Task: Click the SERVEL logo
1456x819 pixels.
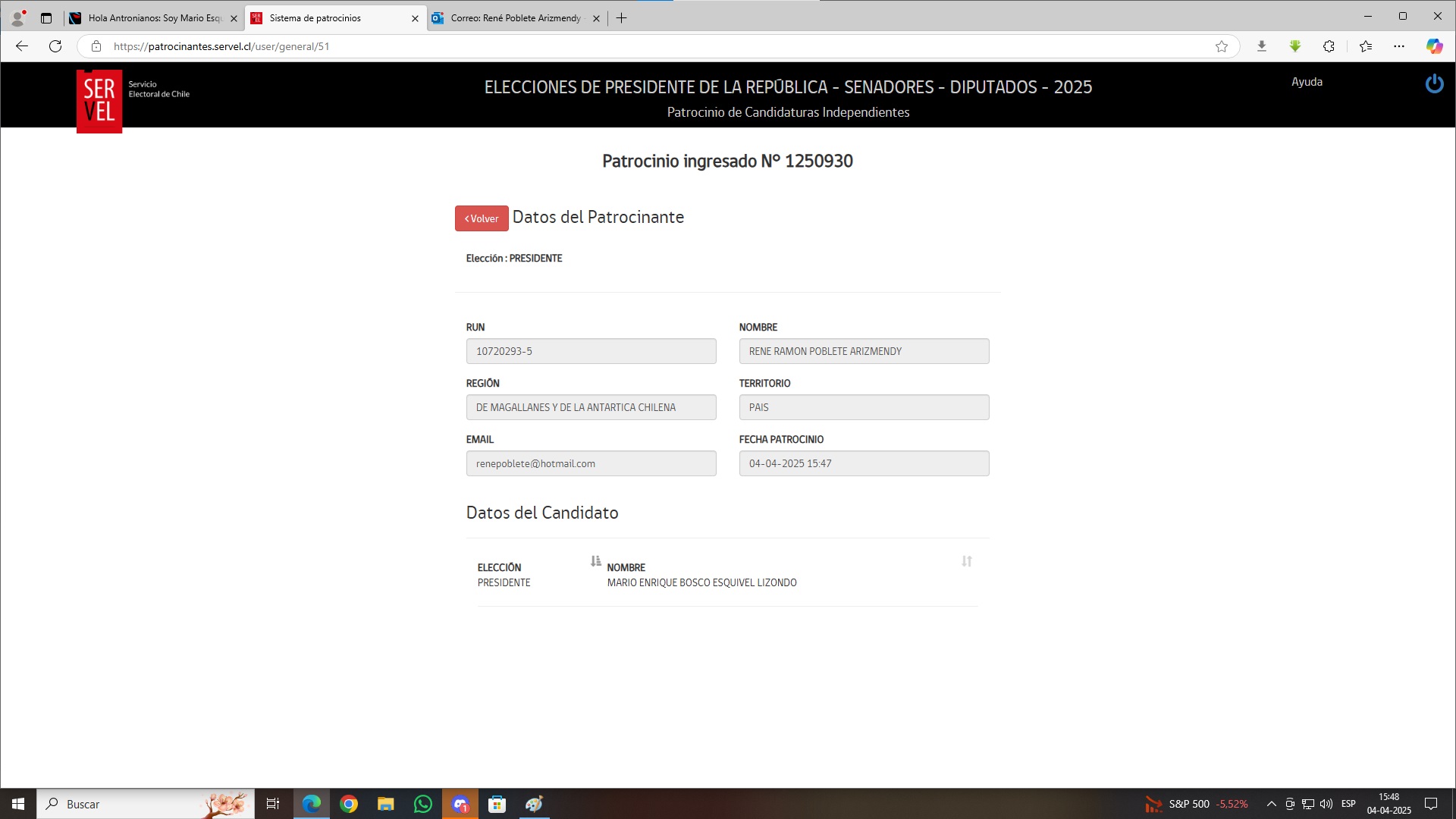Action: (x=99, y=102)
